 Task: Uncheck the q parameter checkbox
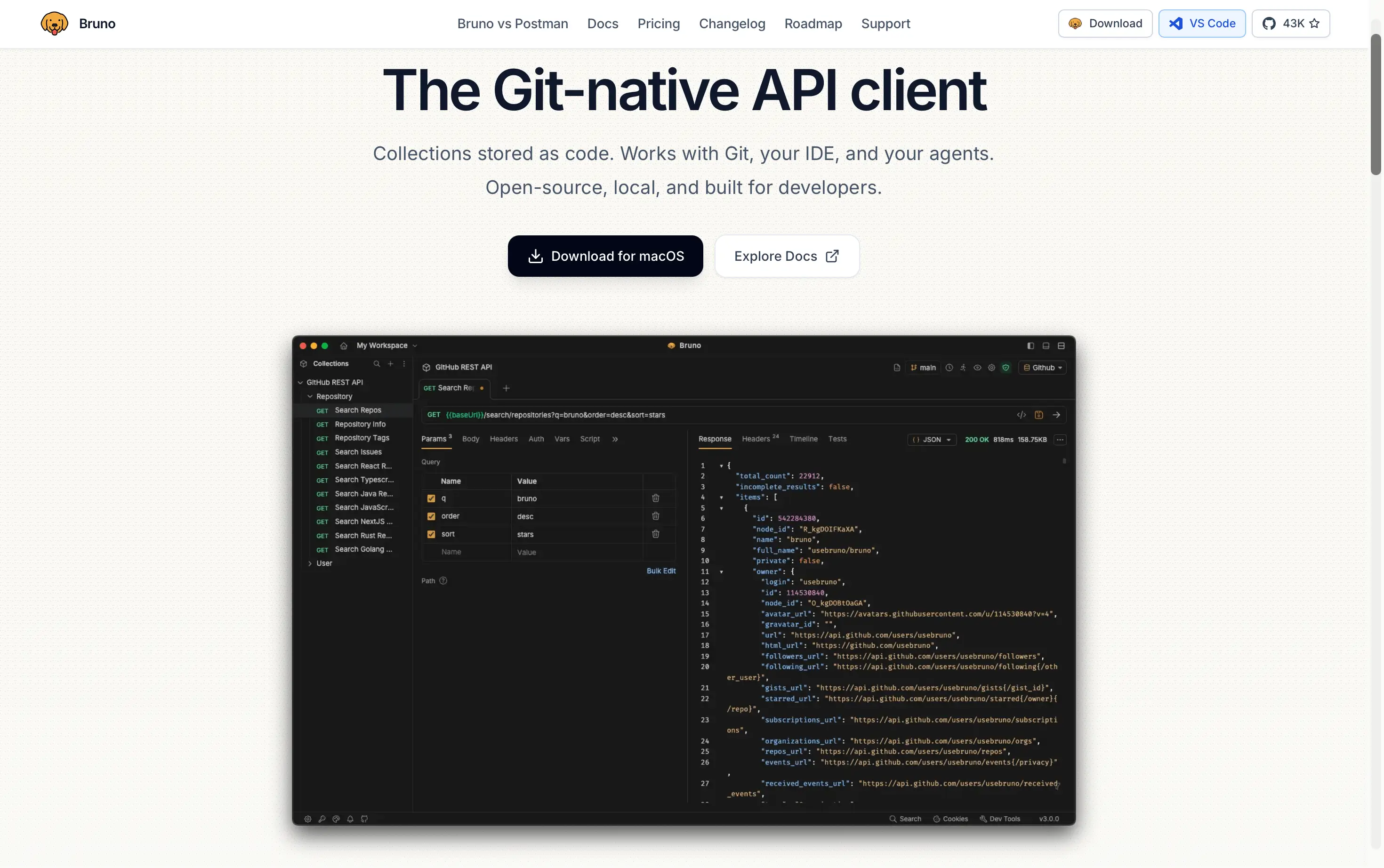coord(431,499)
